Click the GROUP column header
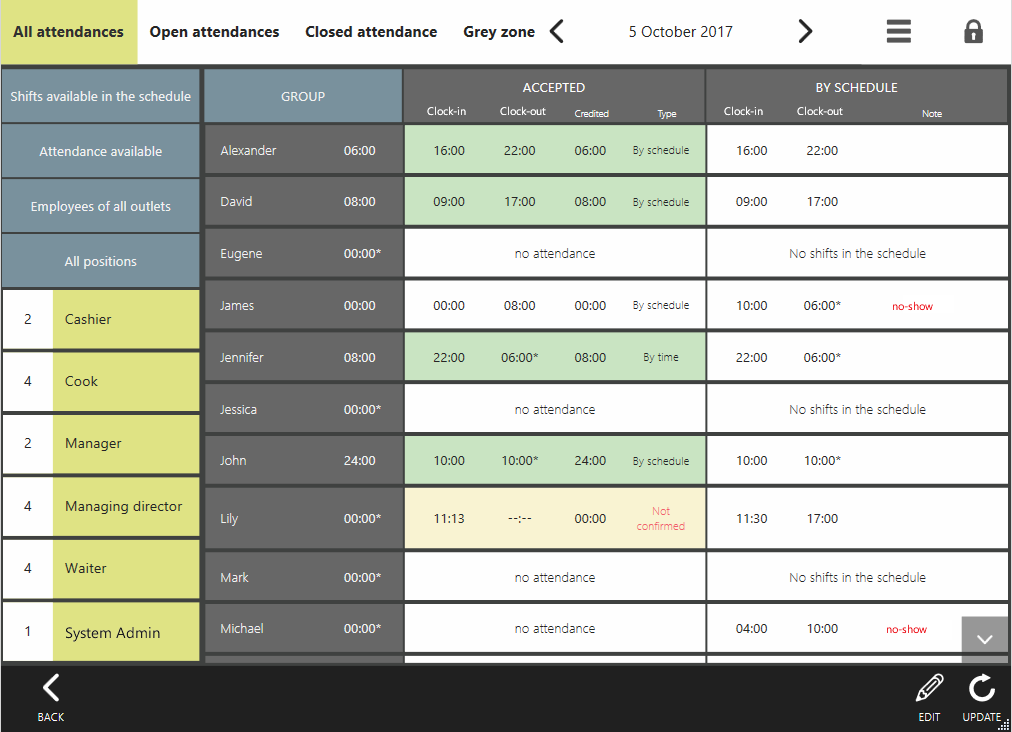 pyautogui.click(x=303, y=97)
